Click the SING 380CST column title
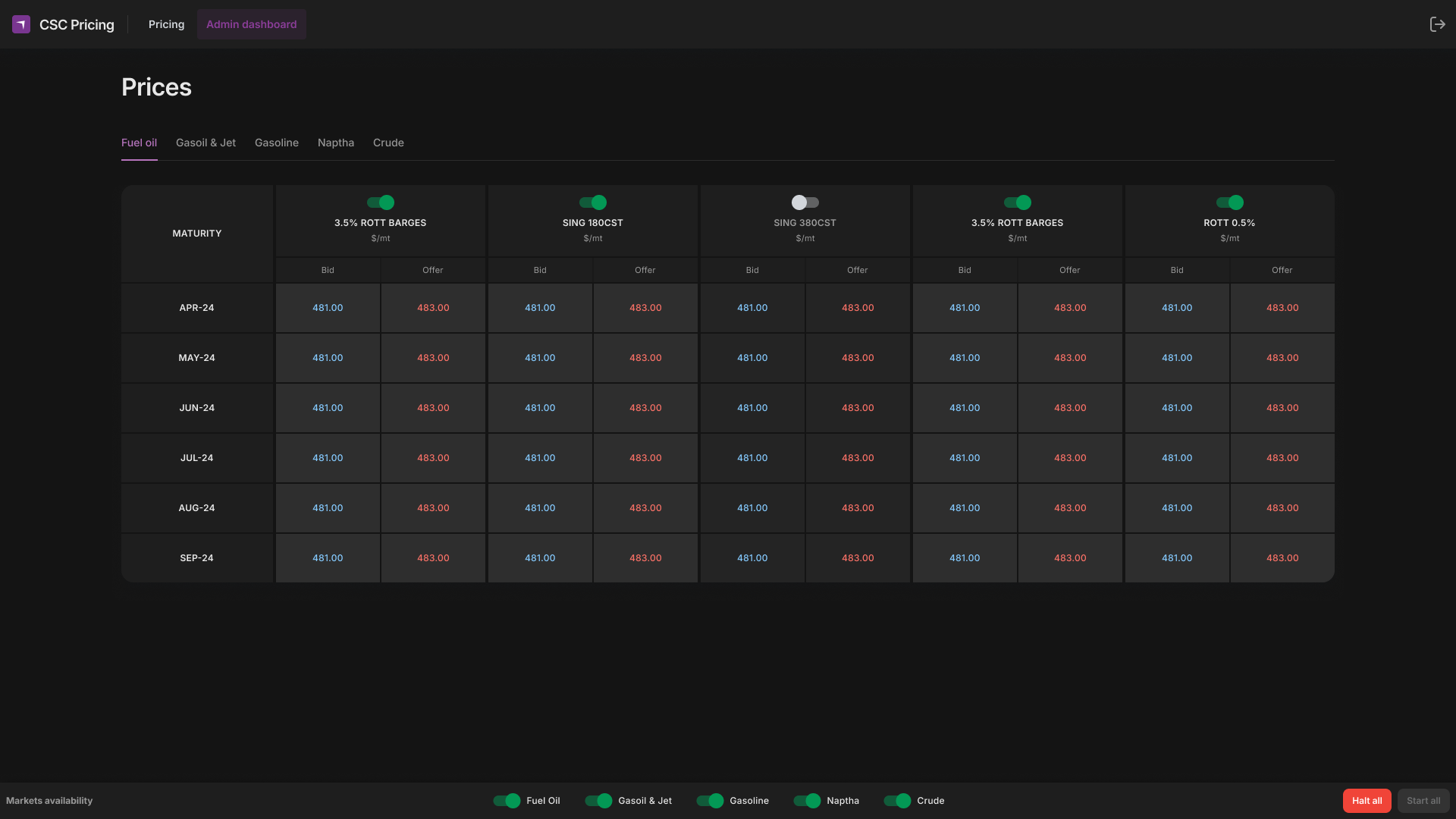Screen dimensions: 1456x819 coord(805,223)
